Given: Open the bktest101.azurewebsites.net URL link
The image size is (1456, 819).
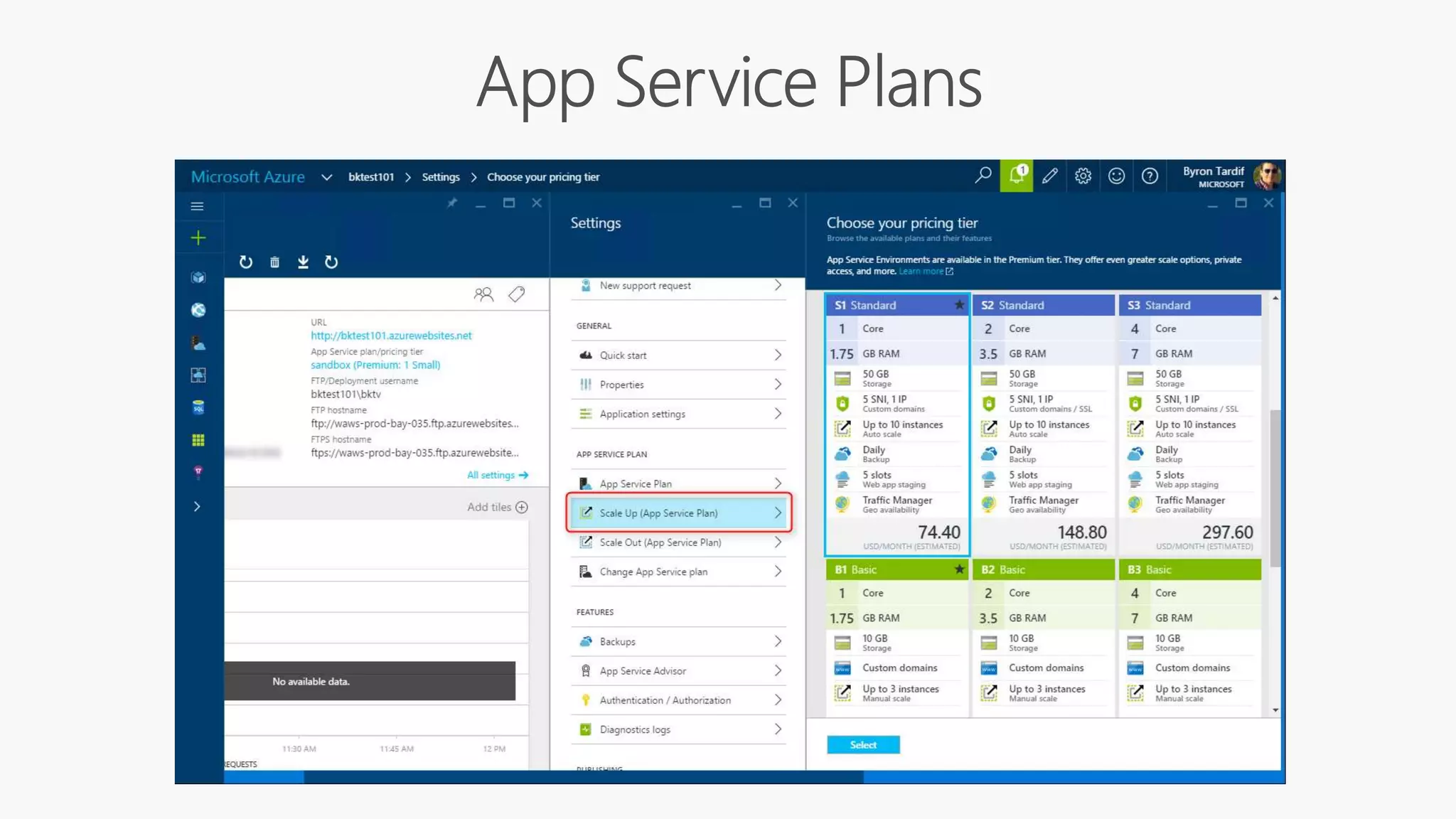Looking at the screenshot, I should coord(391,336).
